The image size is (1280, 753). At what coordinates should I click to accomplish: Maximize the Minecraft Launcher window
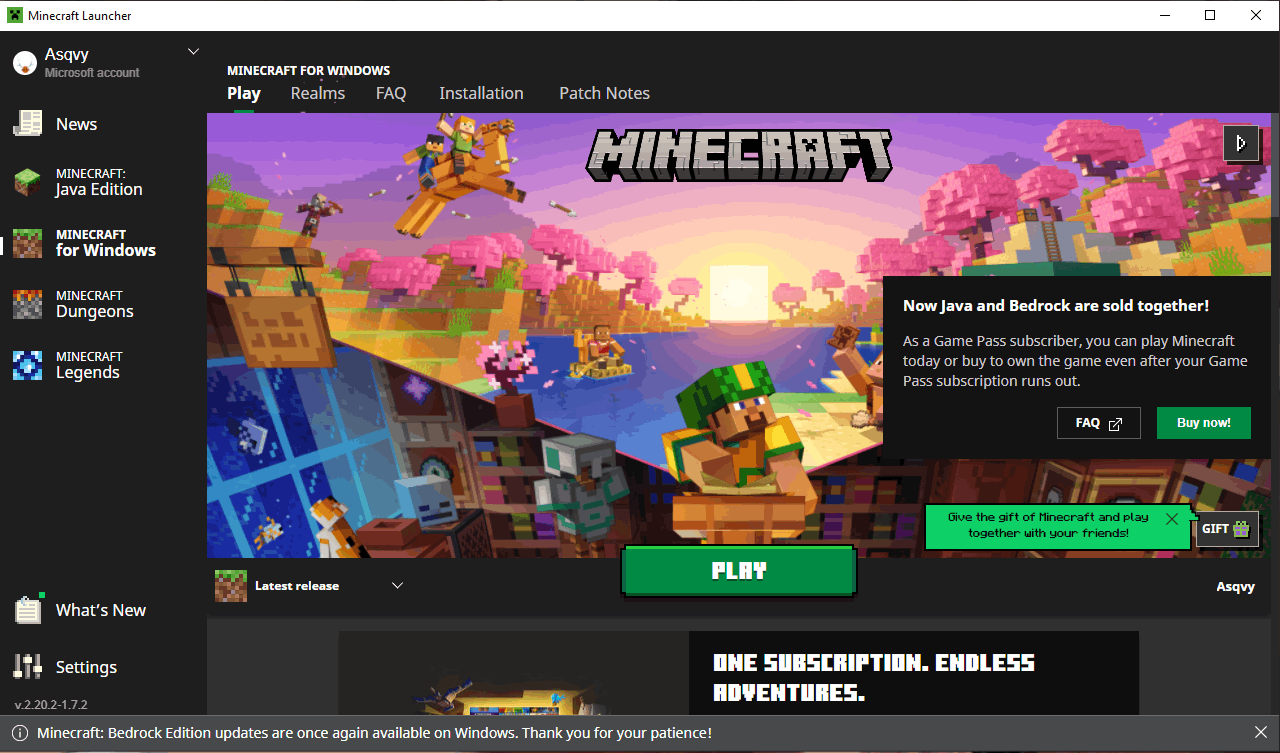tap(1211, 15)
